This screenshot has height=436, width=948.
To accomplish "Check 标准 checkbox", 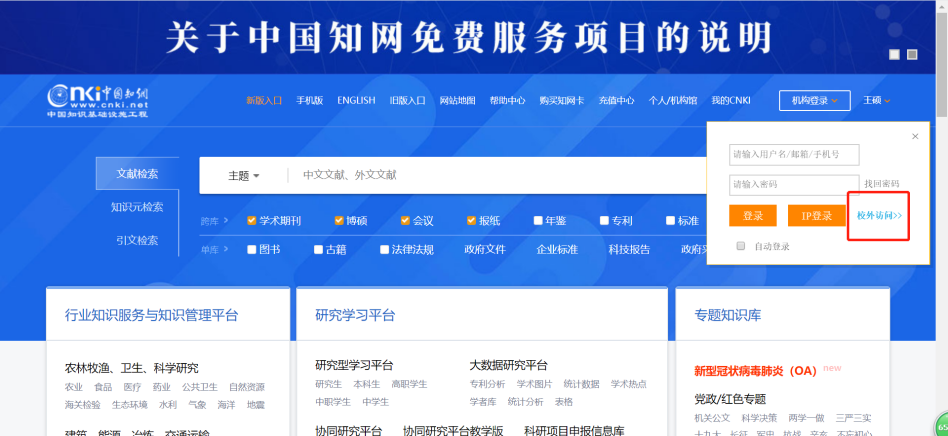I will [x=670, y=221].
